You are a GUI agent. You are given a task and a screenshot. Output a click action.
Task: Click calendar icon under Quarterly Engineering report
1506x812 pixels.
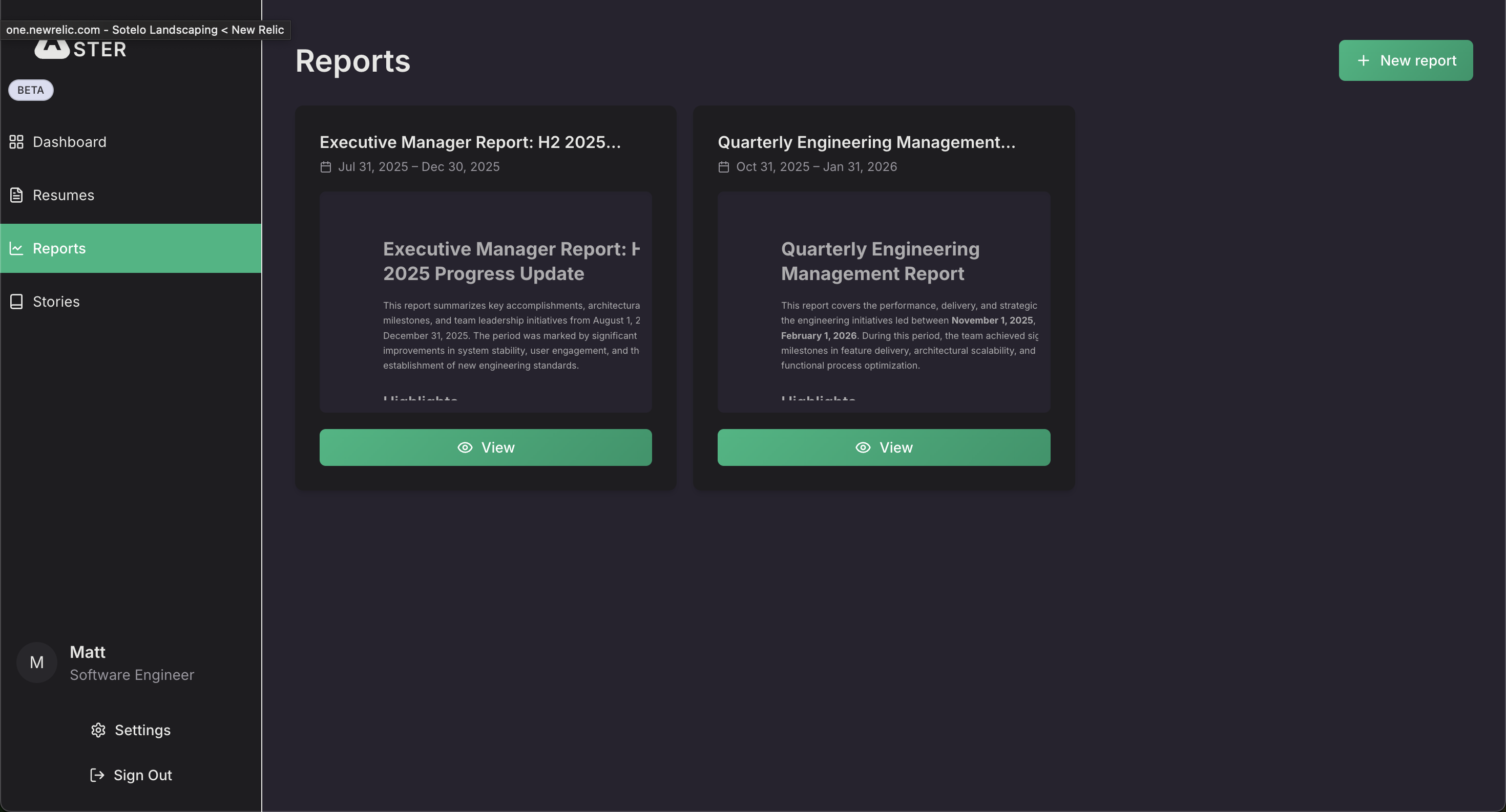pos(724,167)
